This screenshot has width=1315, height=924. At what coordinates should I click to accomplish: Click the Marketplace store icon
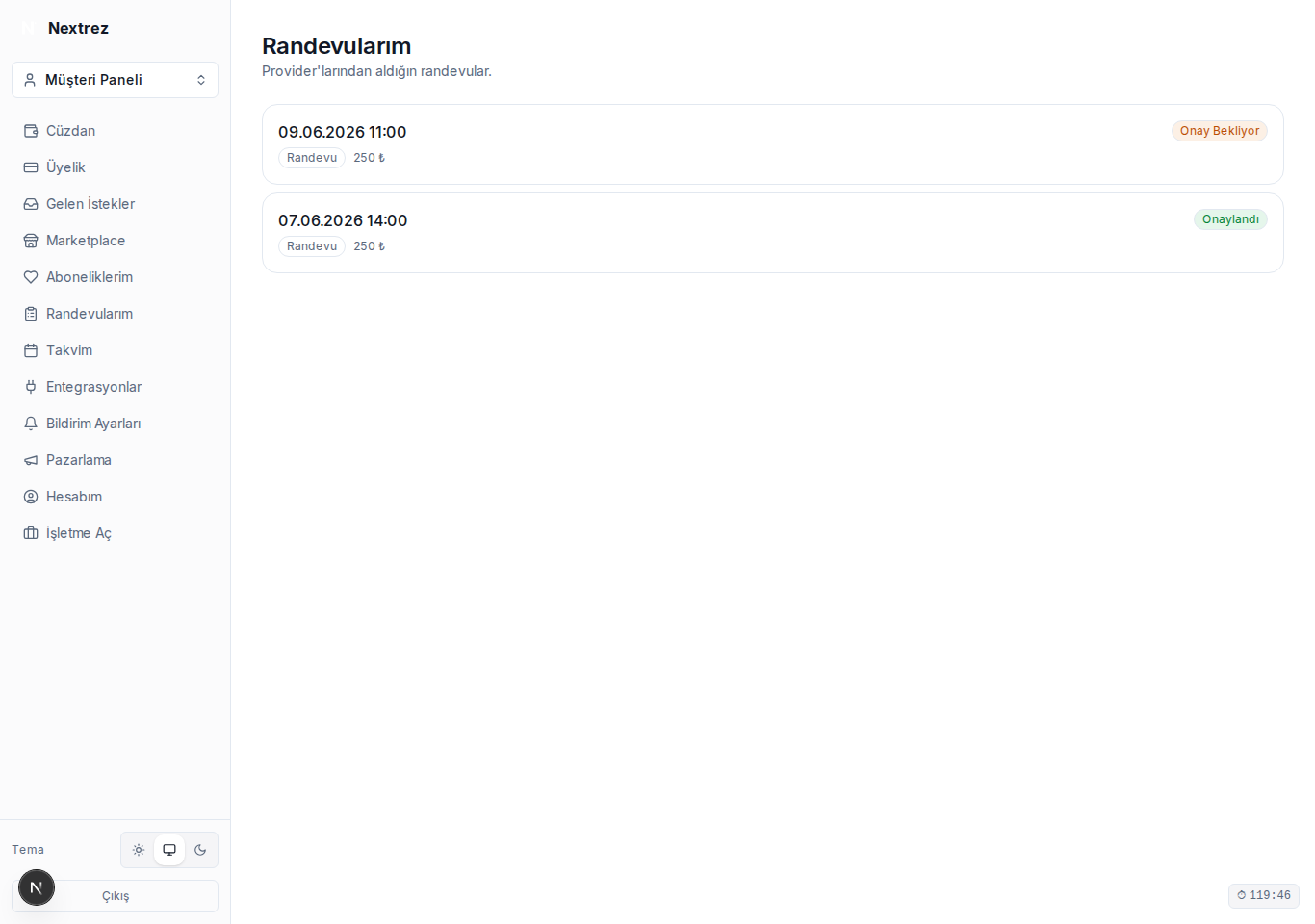pos(31,241)
